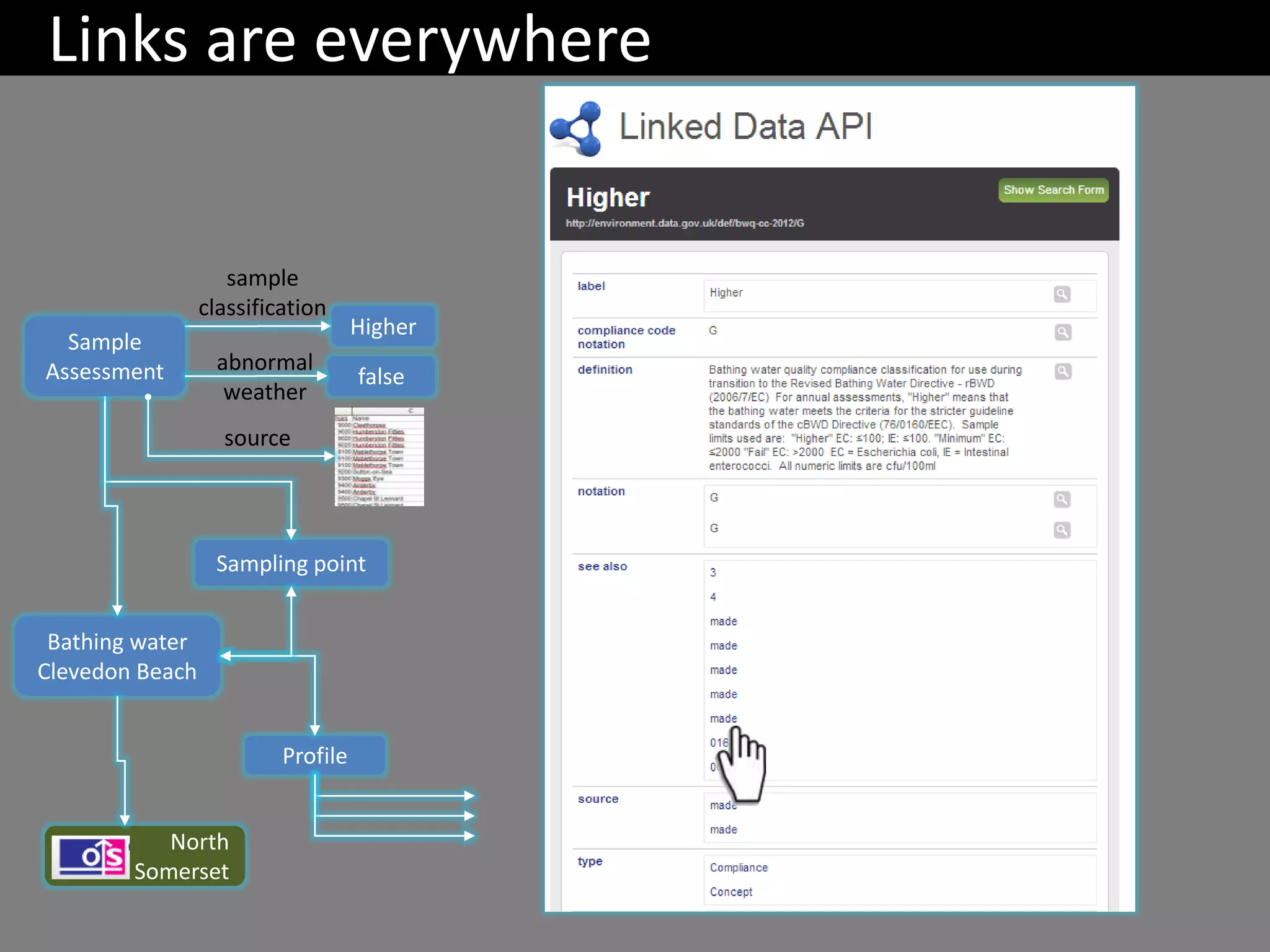
Task: Open the Concept type link
Action: point(731,892)
